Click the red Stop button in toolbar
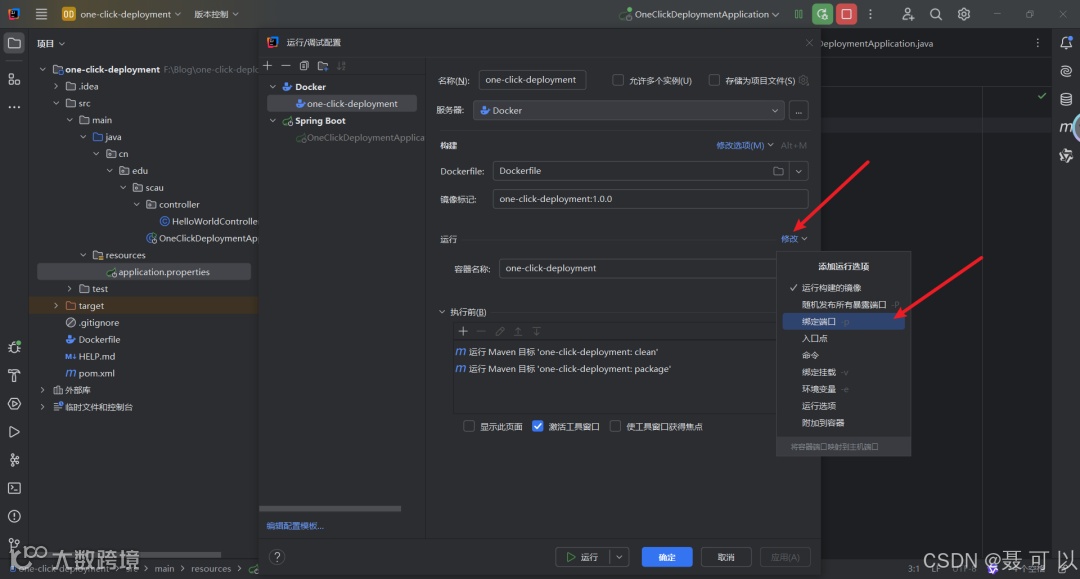 point(847,14)
